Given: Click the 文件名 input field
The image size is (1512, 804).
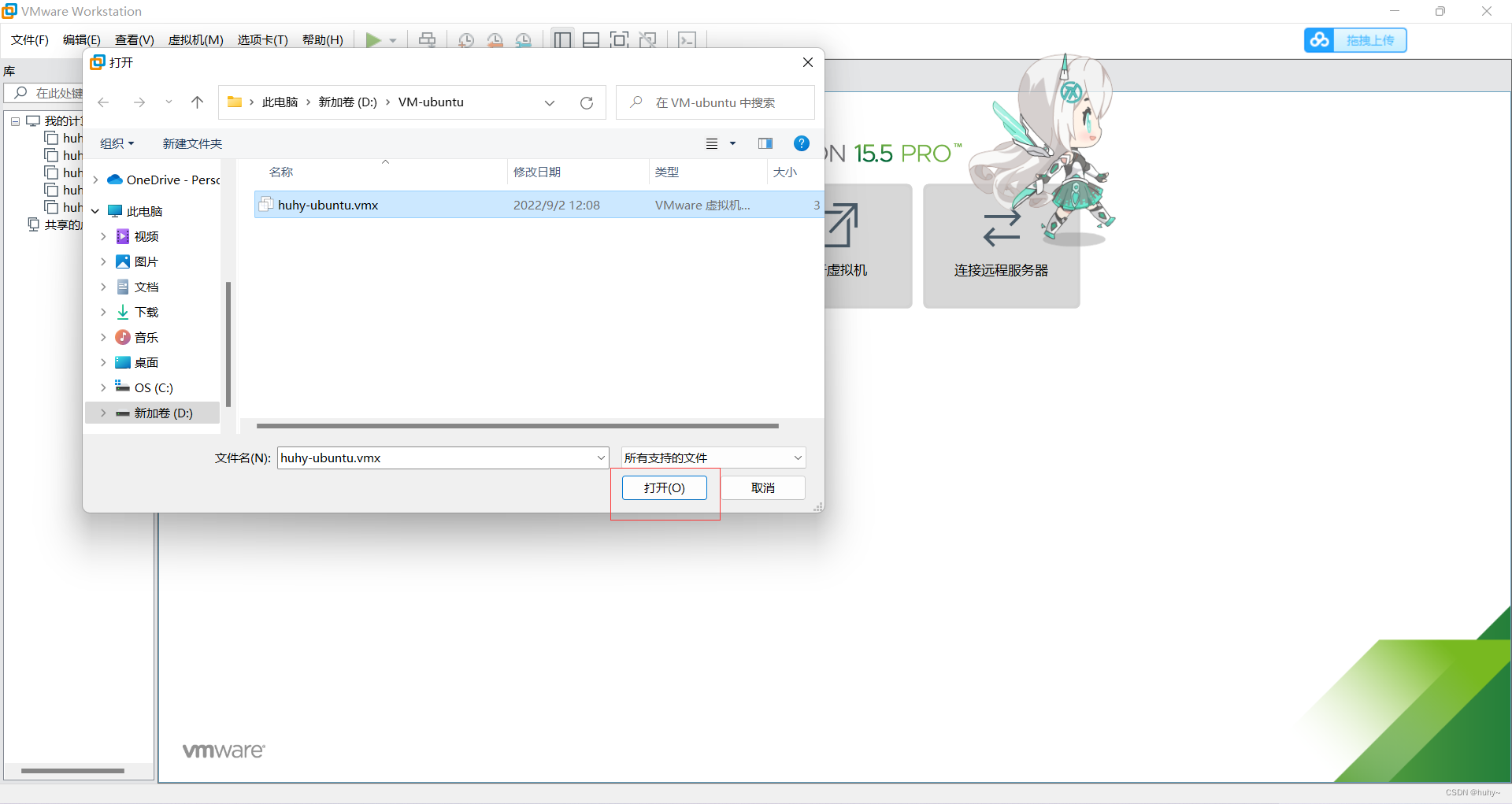Looking at the screenshot, I should (x=443, y=458).
